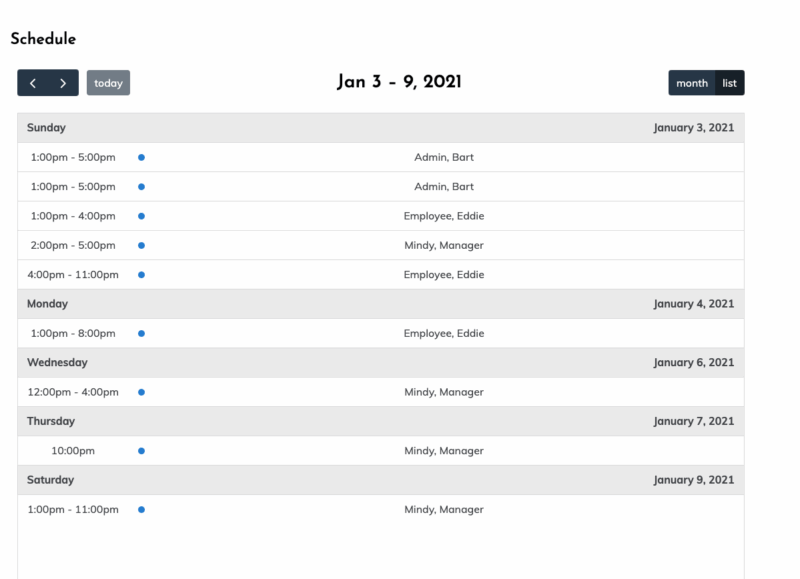Open the Monday day header

[x=47, y=304]
